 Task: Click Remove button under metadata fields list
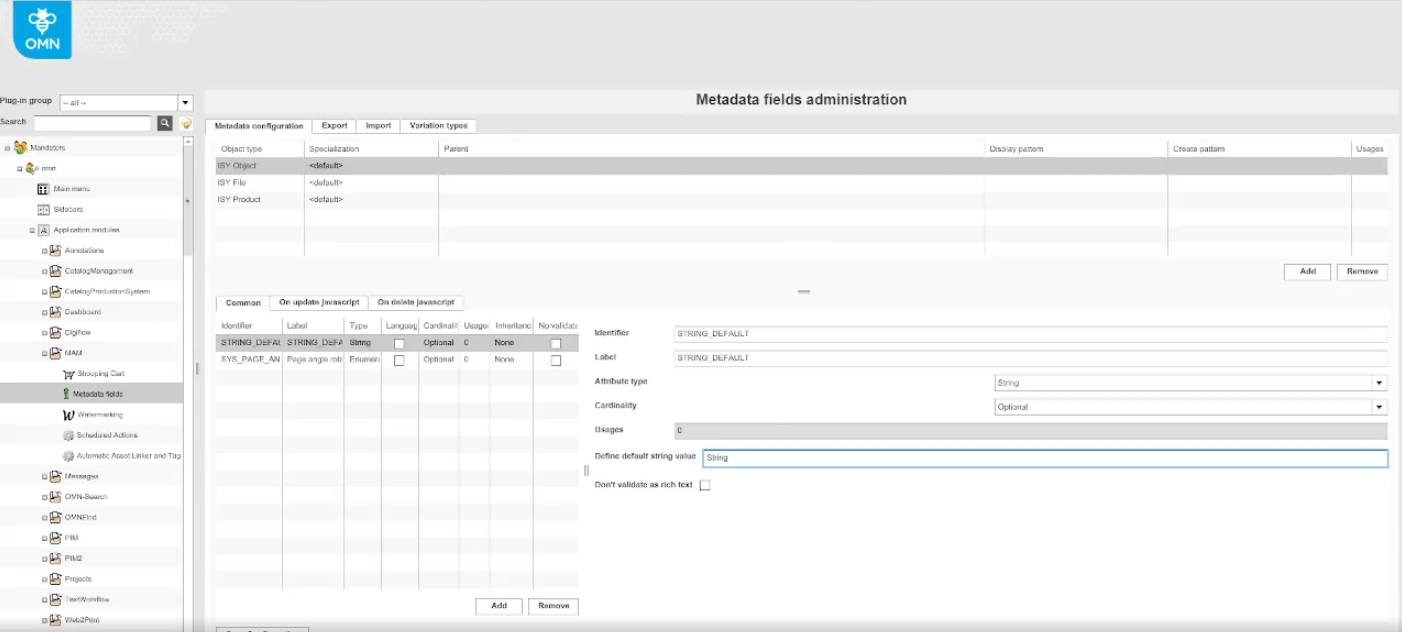(553, 605)
